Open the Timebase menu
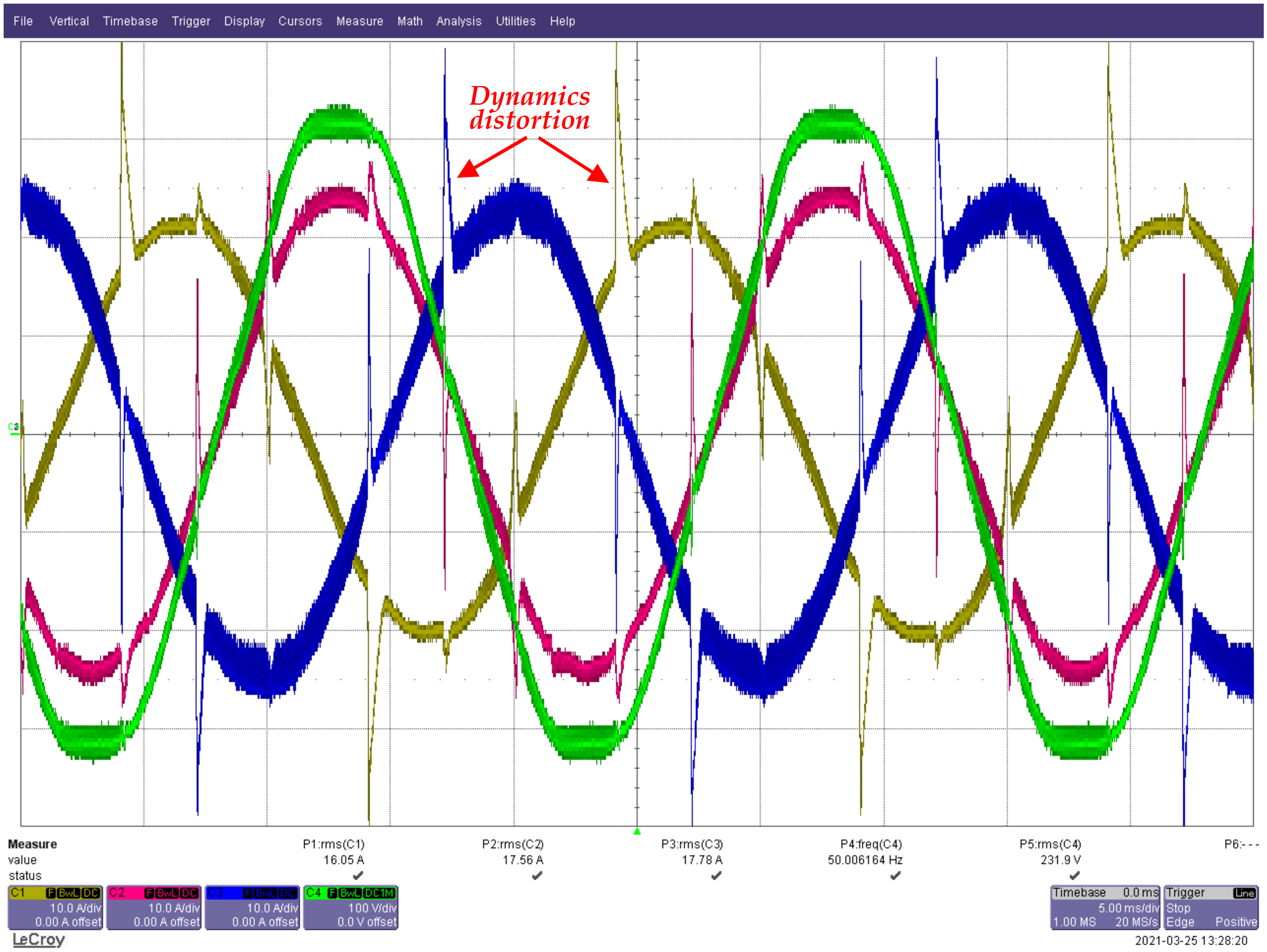 point(130,21)
